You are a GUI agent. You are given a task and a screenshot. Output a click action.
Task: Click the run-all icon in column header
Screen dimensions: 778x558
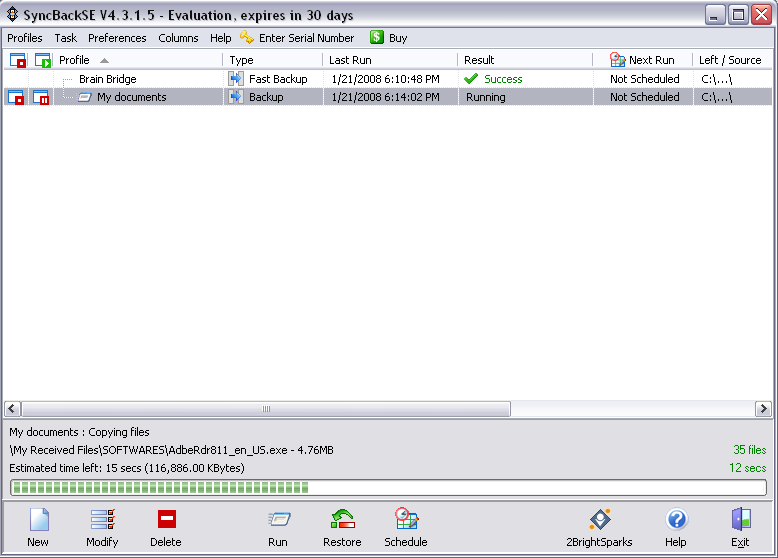tap(43, 61)
